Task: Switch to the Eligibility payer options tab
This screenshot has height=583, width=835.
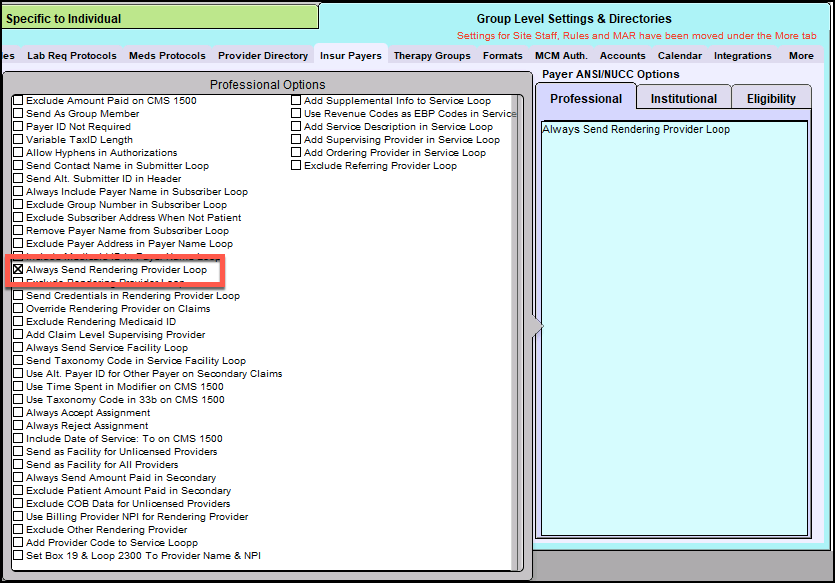Action: pos(771,98)
